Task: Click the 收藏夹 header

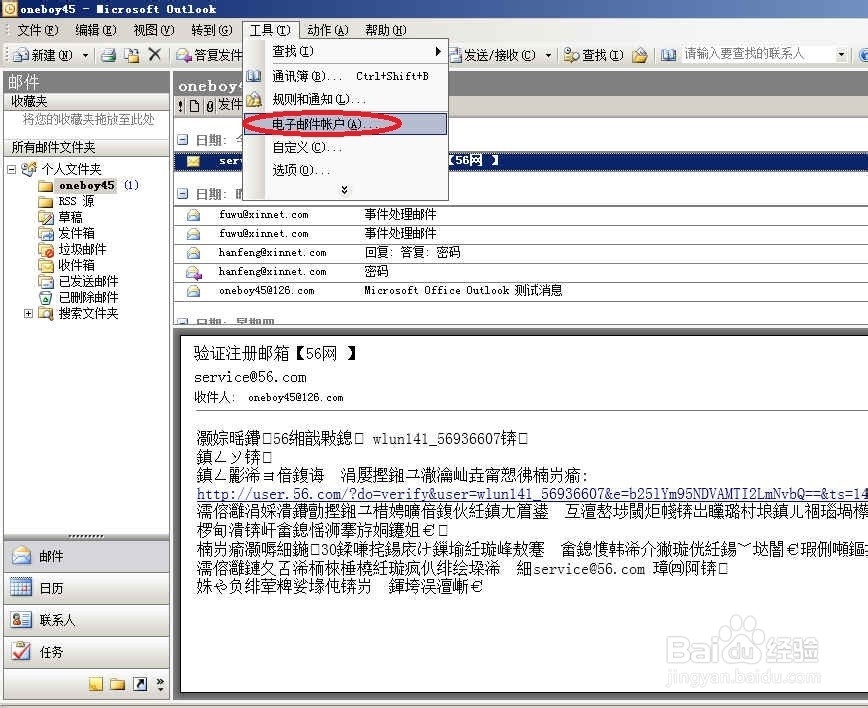Action: 86,101
